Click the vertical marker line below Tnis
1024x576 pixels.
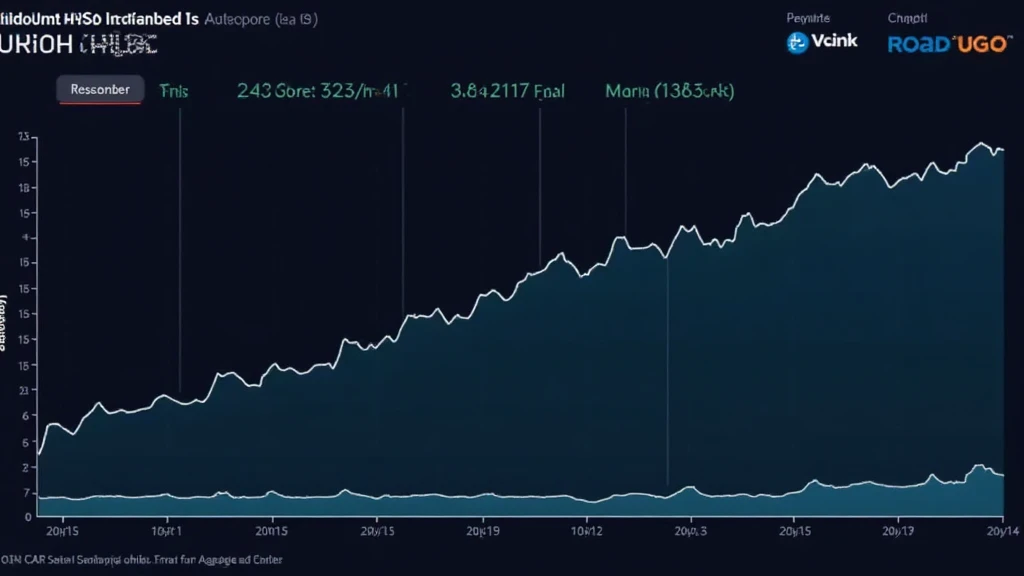(180, 250)
